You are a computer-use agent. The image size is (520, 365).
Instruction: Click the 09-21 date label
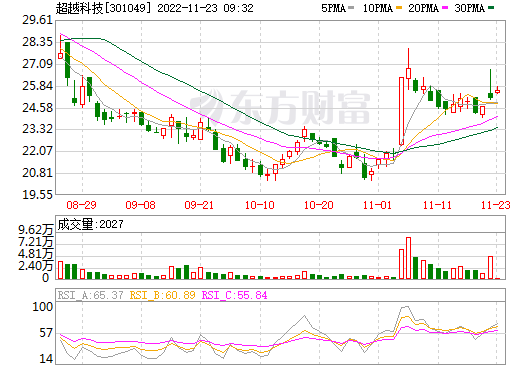[199, 205]
